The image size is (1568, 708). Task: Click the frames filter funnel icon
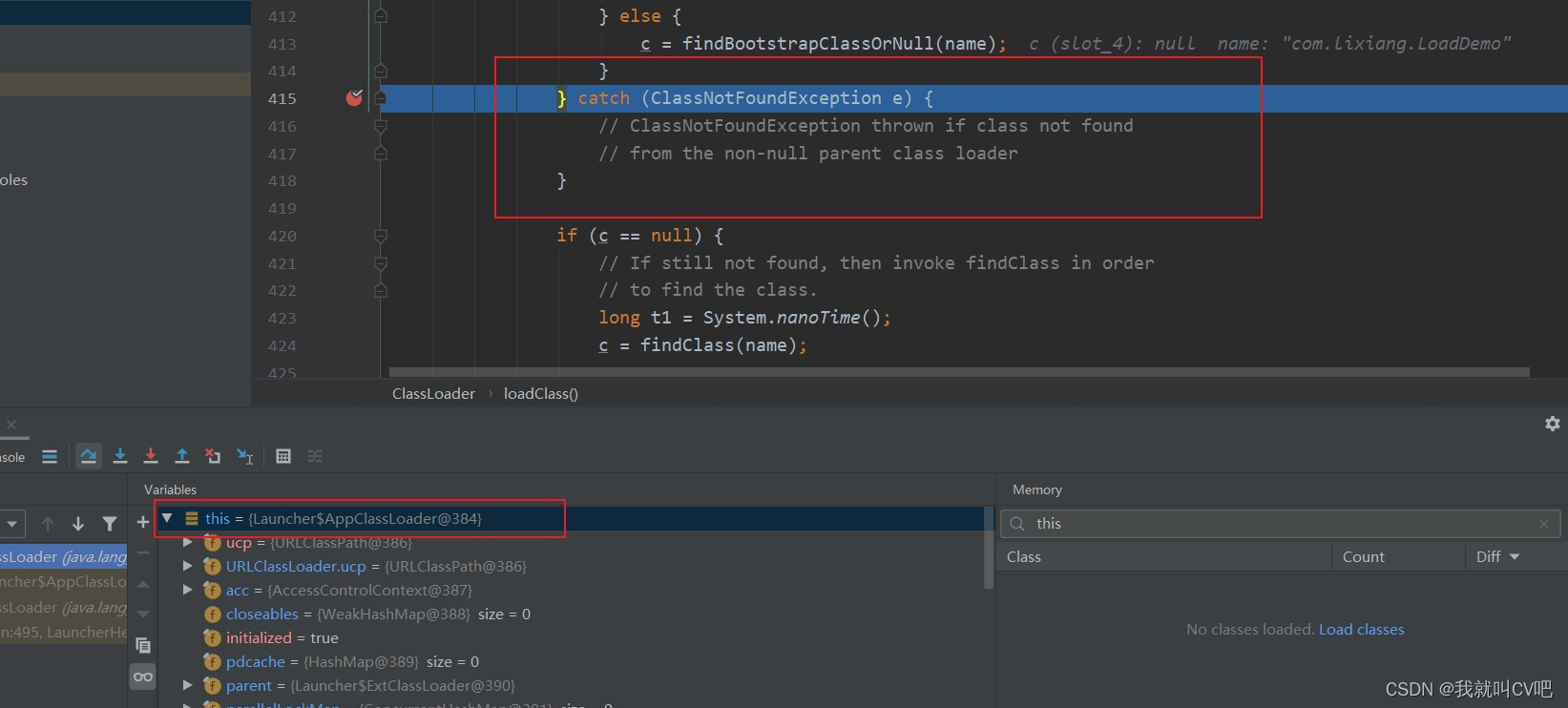click(x=110, y=523)
